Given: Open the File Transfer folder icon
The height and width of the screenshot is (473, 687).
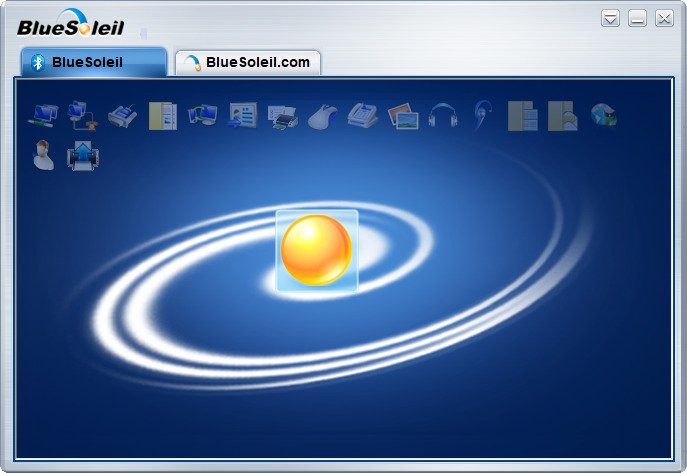Looking at the screenshot, I should [x=163, y=116].
